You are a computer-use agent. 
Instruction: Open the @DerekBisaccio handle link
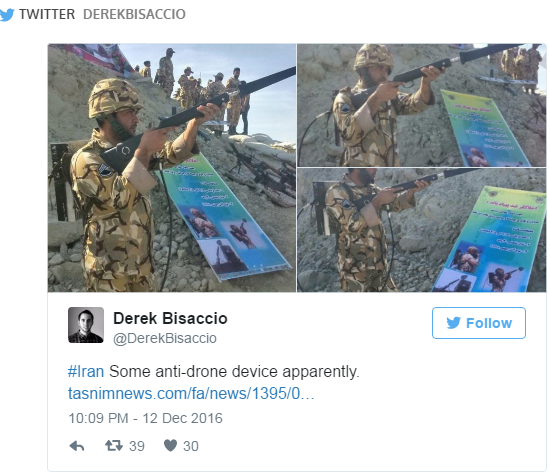tap(165, 339)
